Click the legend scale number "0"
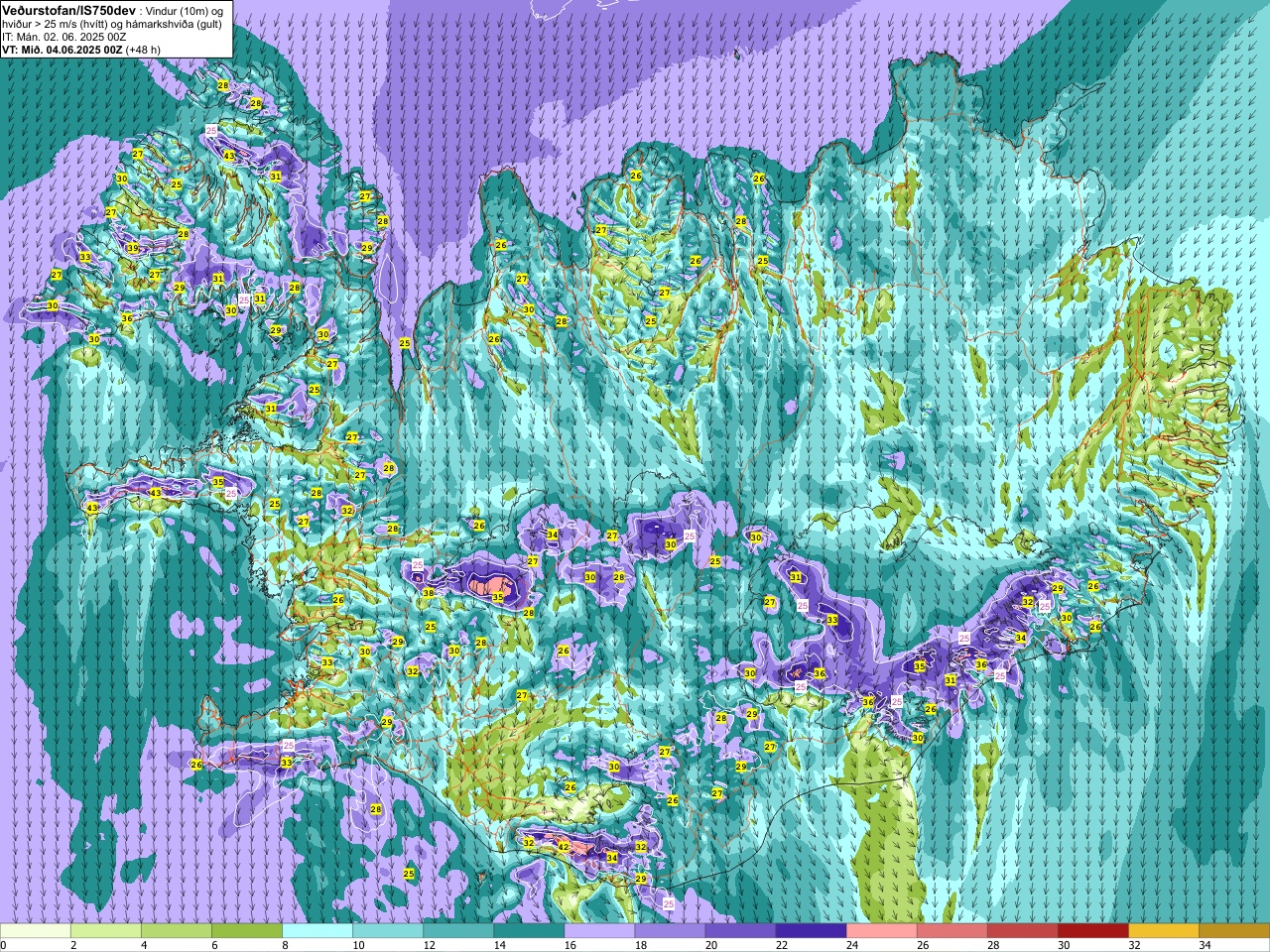Viewport: 1270px width, 952px height. pyautogui.click(x=4, y=946)
